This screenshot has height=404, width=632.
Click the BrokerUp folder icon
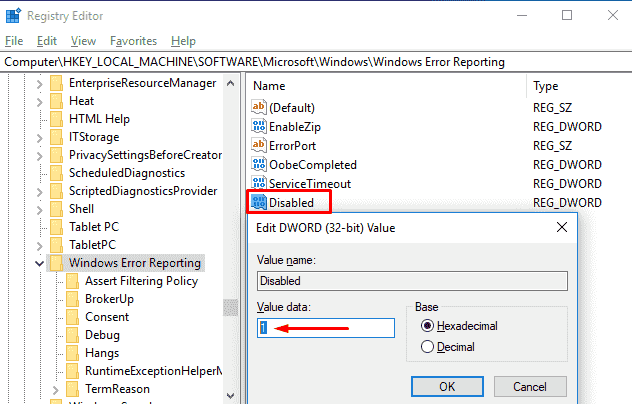pyautogui.click(x=73, y=299)
